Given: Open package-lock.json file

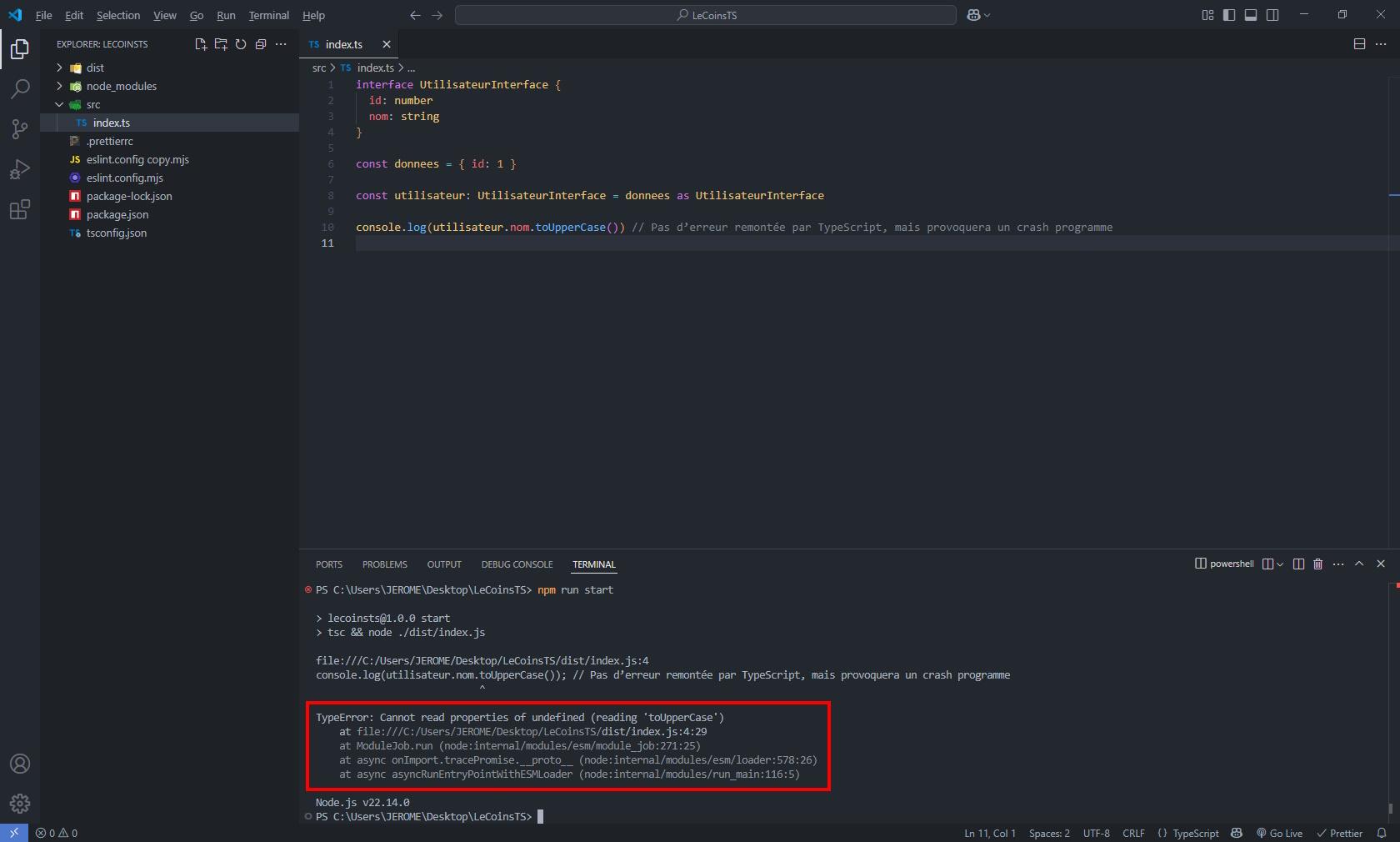Looking at the screenshot, I should point(169,196).
